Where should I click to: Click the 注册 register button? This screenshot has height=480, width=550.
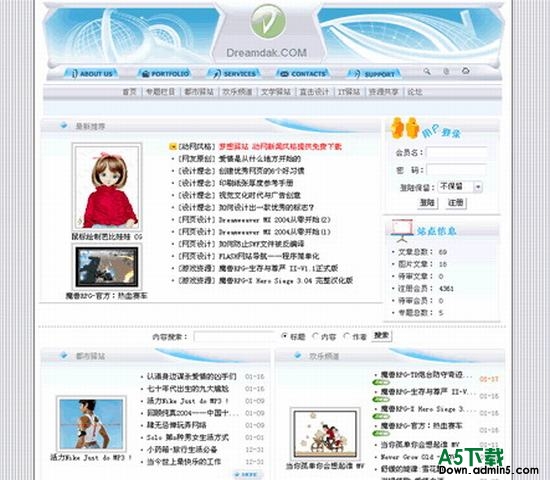tap(456, 203)
